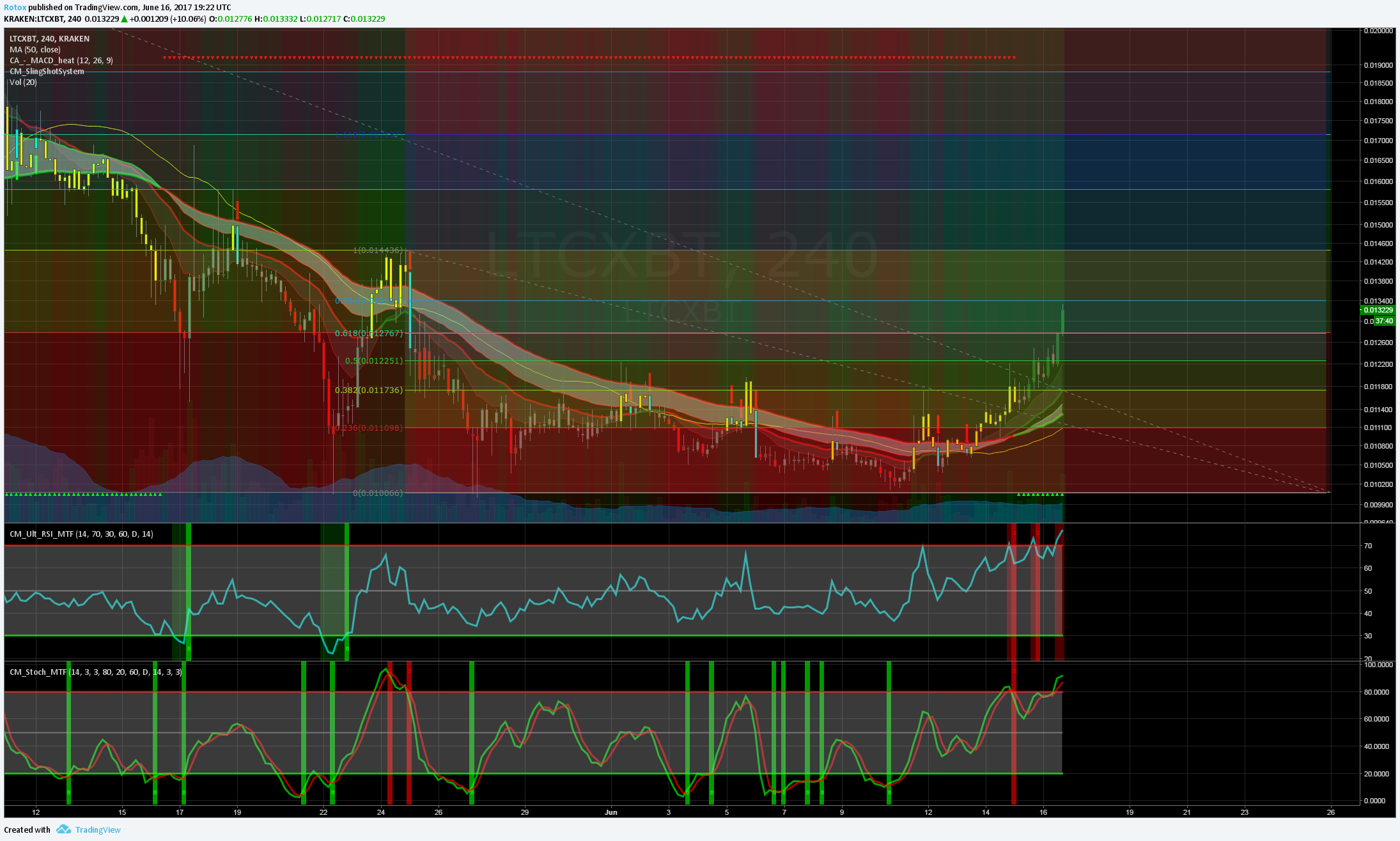This screenshot has height=841, width=1400.
Task: Click the 1(0.014436) Fibonacci level label
Action: point(378,250)
